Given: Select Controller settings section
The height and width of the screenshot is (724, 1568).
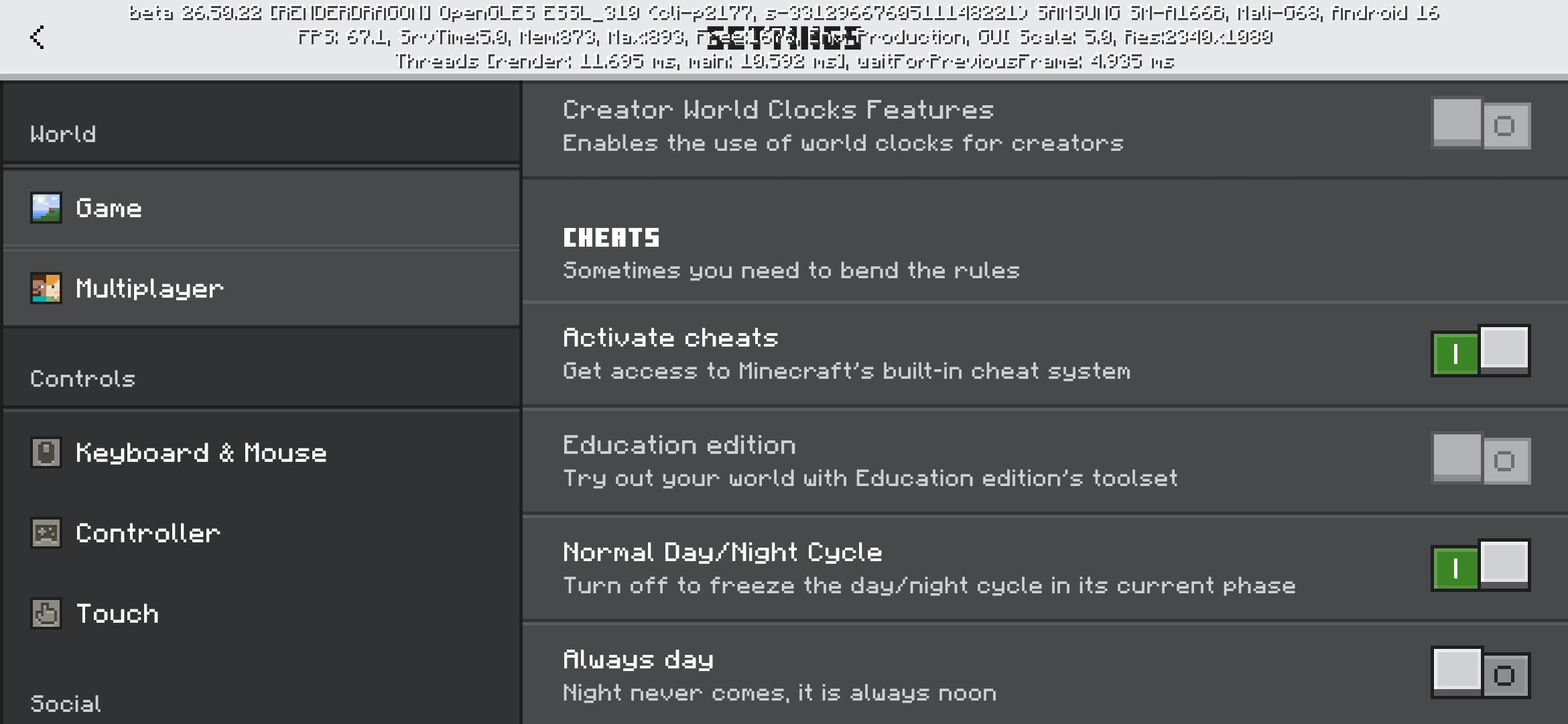Looking at the screenshot, I should pos(261,533).
